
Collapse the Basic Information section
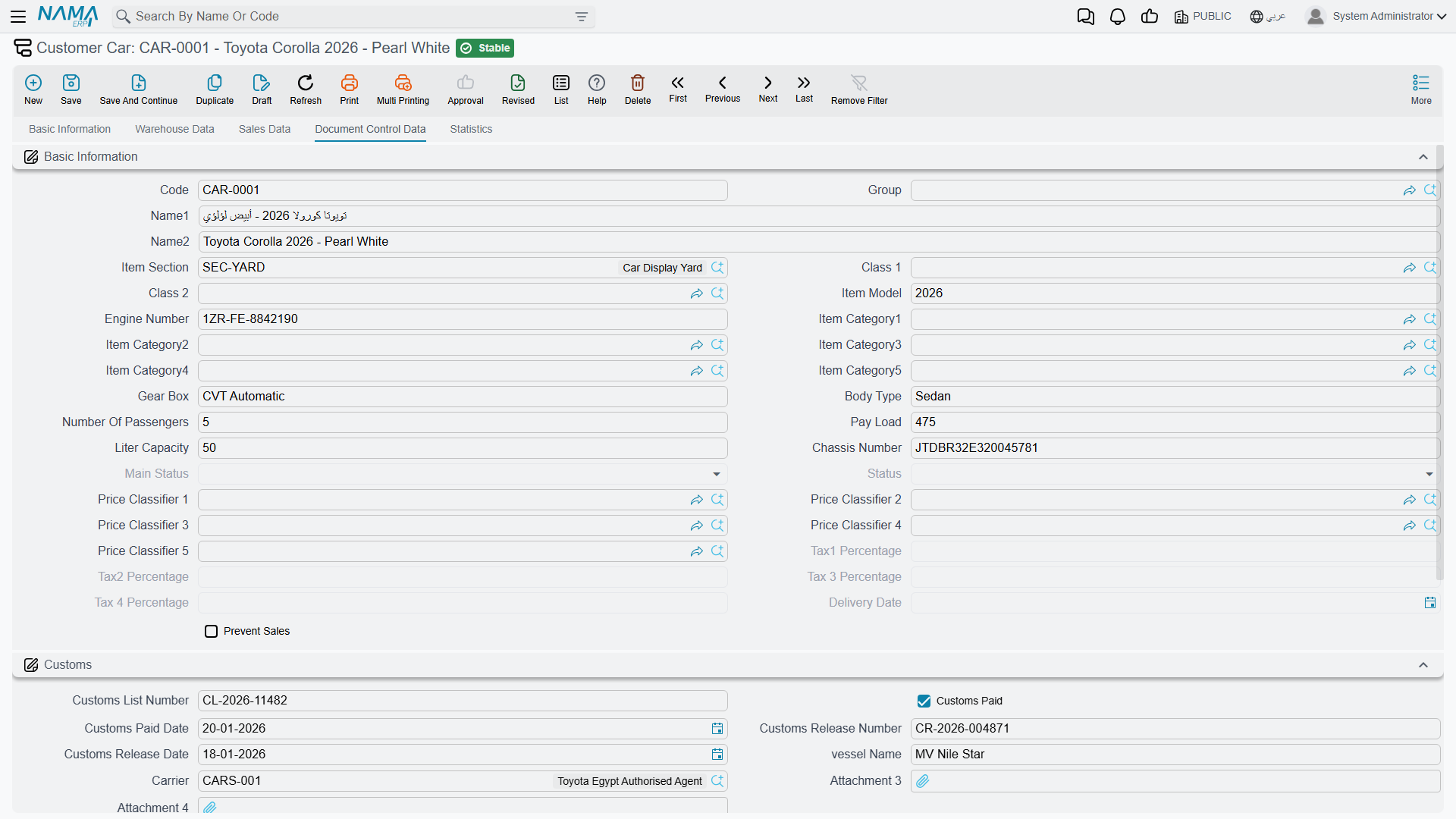[x=1423, y=157]
